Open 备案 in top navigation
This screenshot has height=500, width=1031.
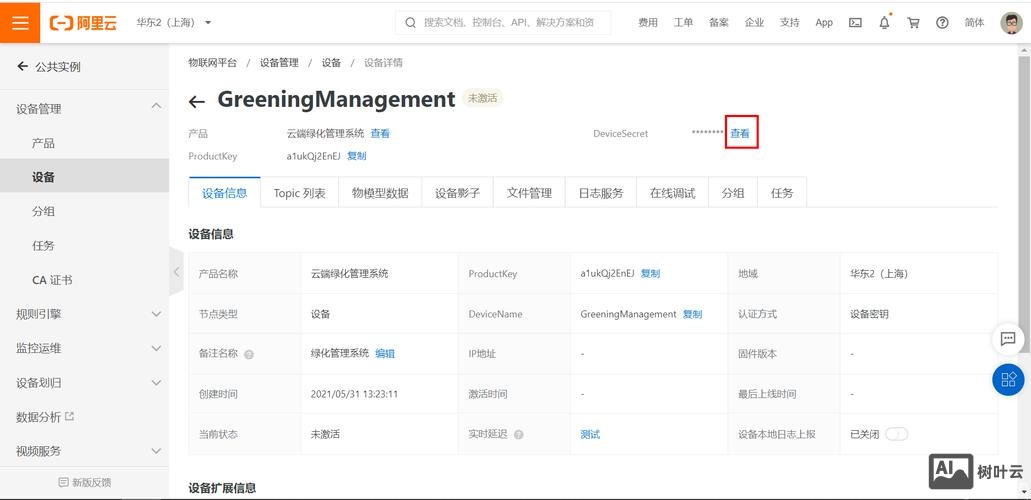(x=719, y=22)
